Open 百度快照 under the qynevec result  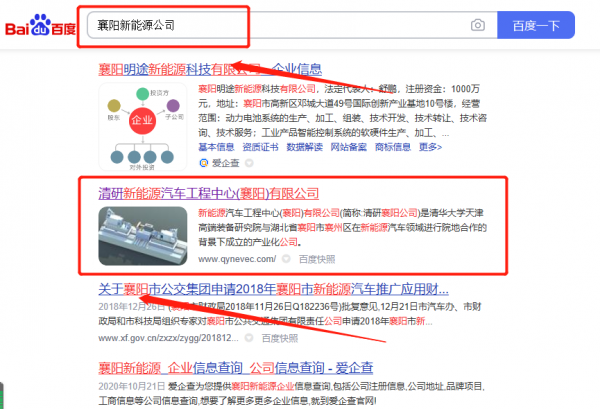point(317,259)
